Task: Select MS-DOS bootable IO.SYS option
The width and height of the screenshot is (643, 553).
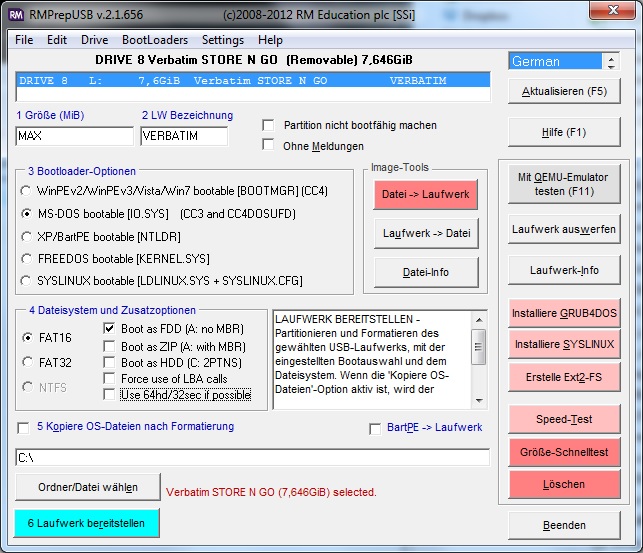Action: [26, 214]
